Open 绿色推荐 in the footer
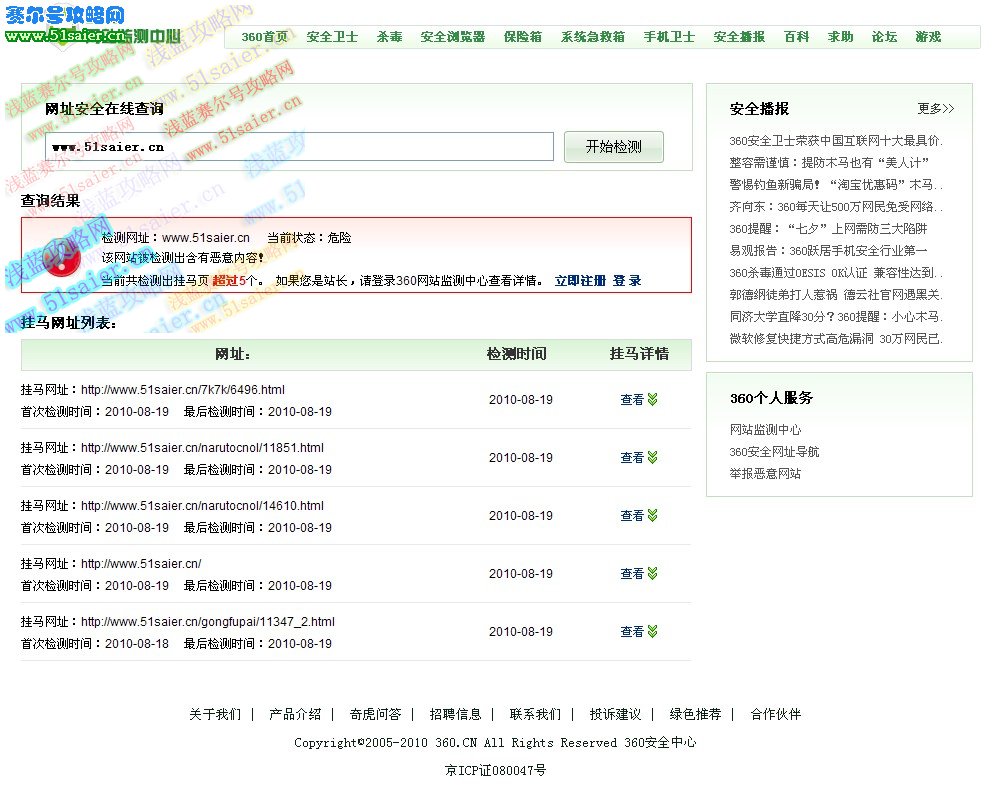The image size is (1001, 797). pos(695,714)
